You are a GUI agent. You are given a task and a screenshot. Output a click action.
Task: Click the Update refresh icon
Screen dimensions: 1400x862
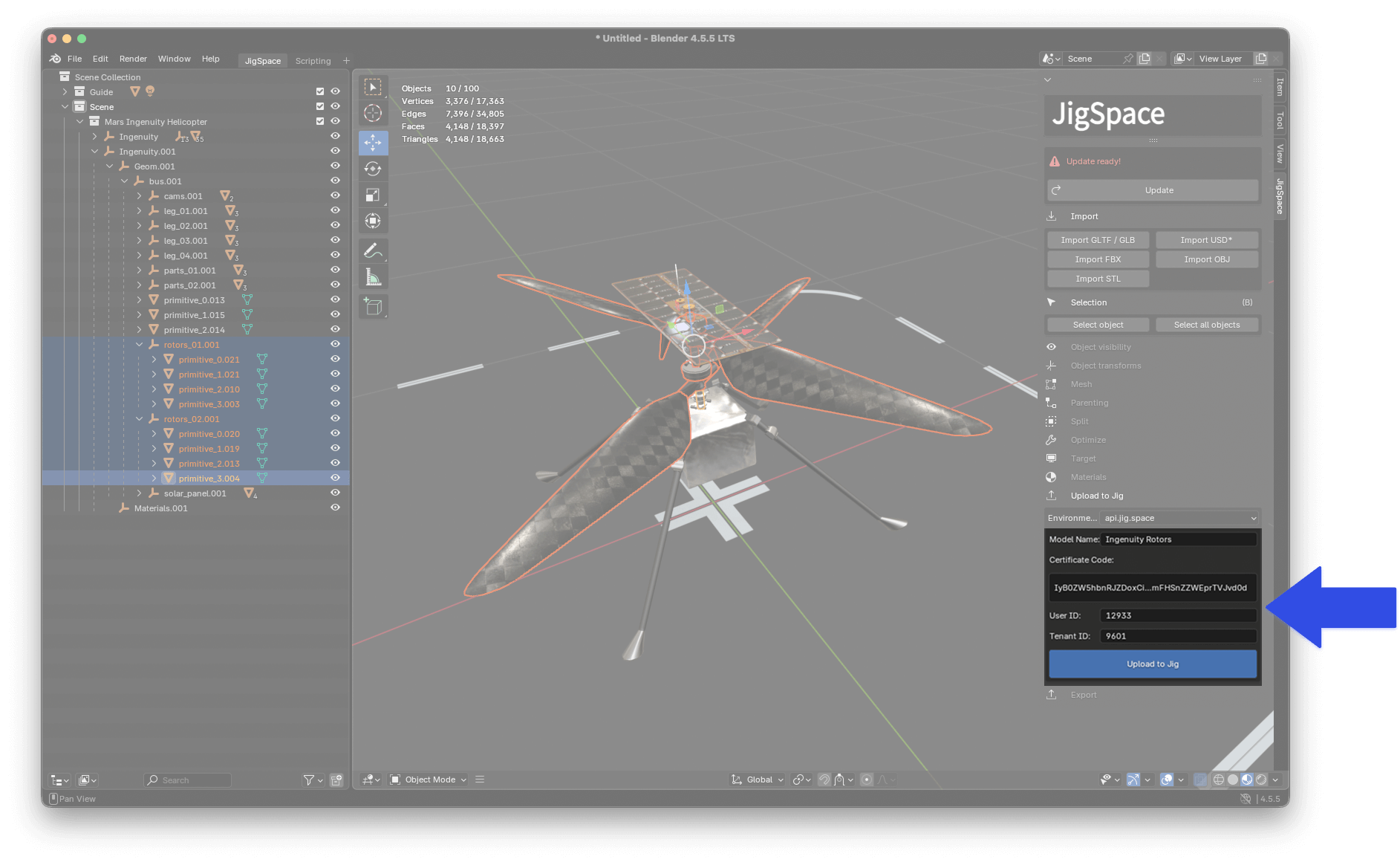pos(1056,190)
